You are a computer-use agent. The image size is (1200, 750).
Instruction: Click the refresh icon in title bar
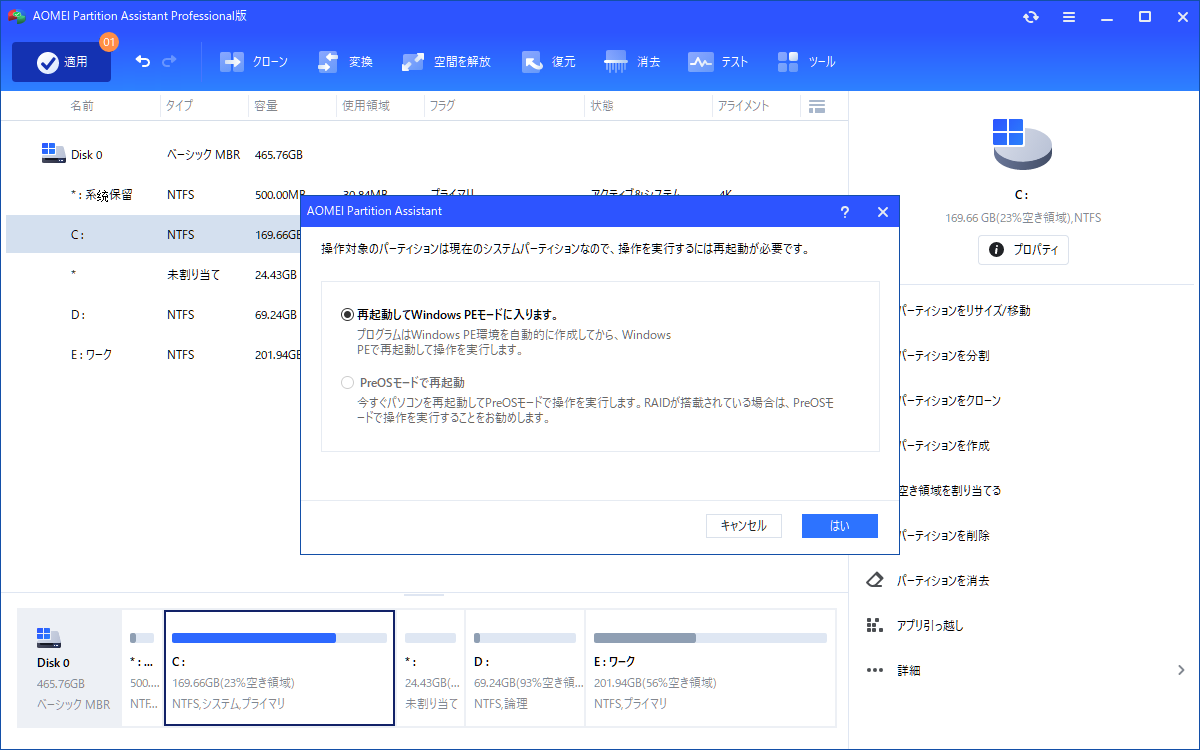coord(1031,17)
